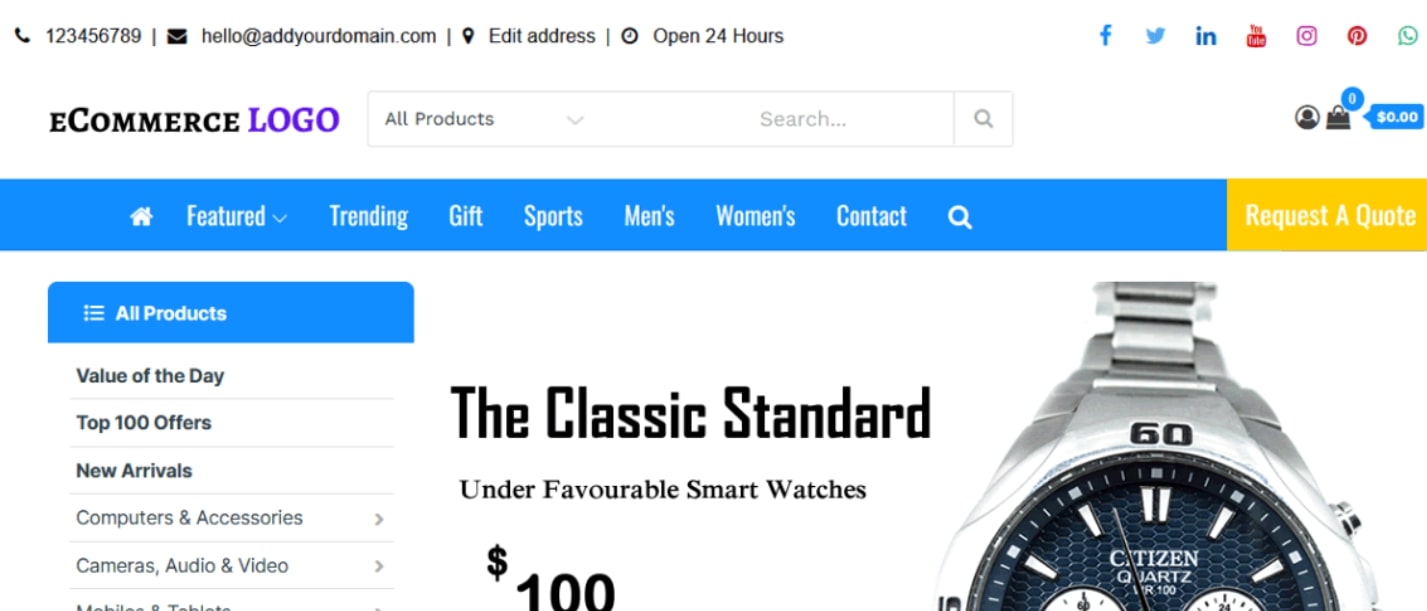Open the Facebook social icon

1105,36
